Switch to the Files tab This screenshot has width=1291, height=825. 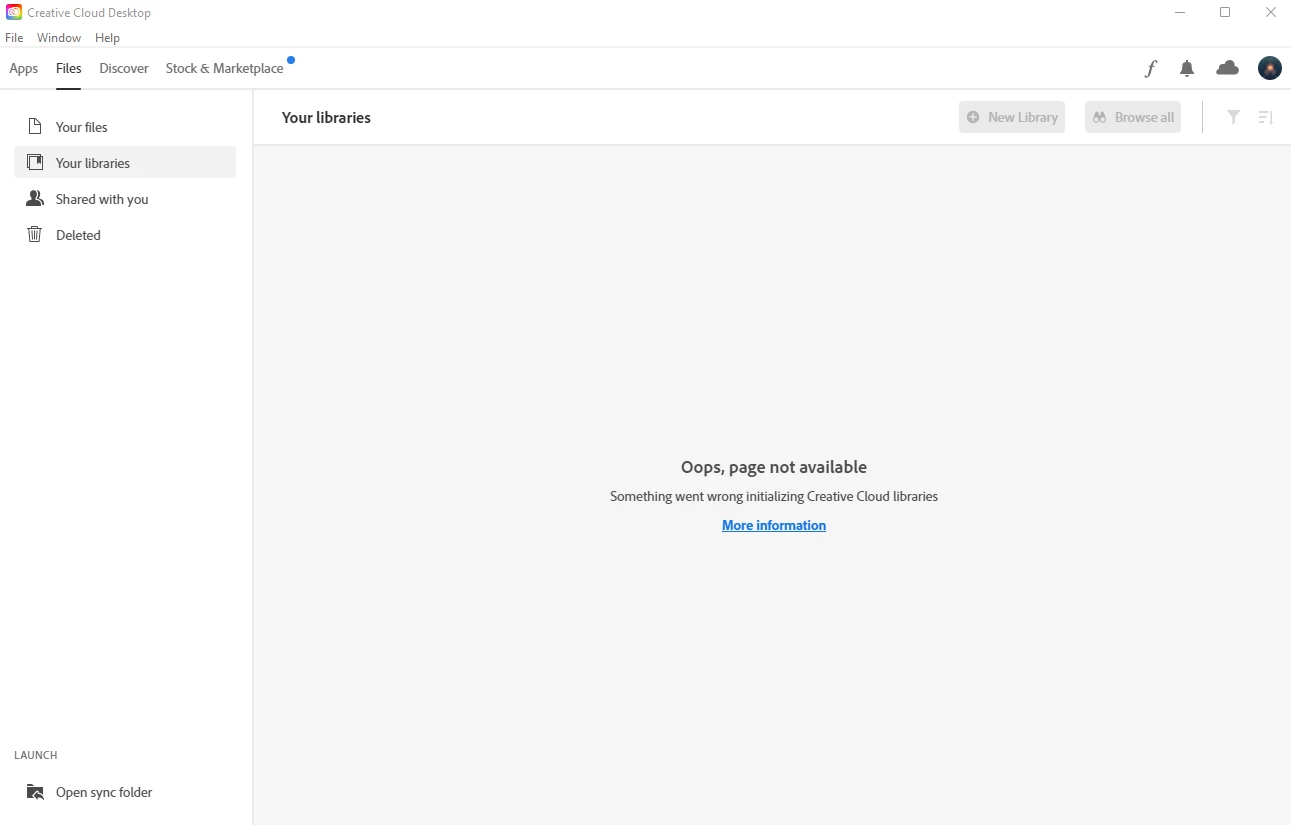coord(69,68)
